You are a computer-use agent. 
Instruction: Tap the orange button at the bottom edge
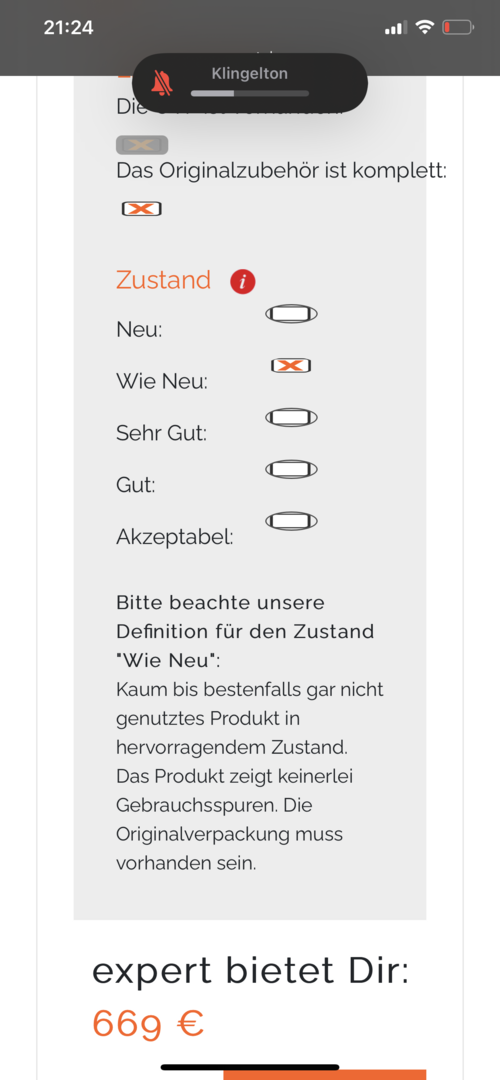click(x=324, y=1075)
